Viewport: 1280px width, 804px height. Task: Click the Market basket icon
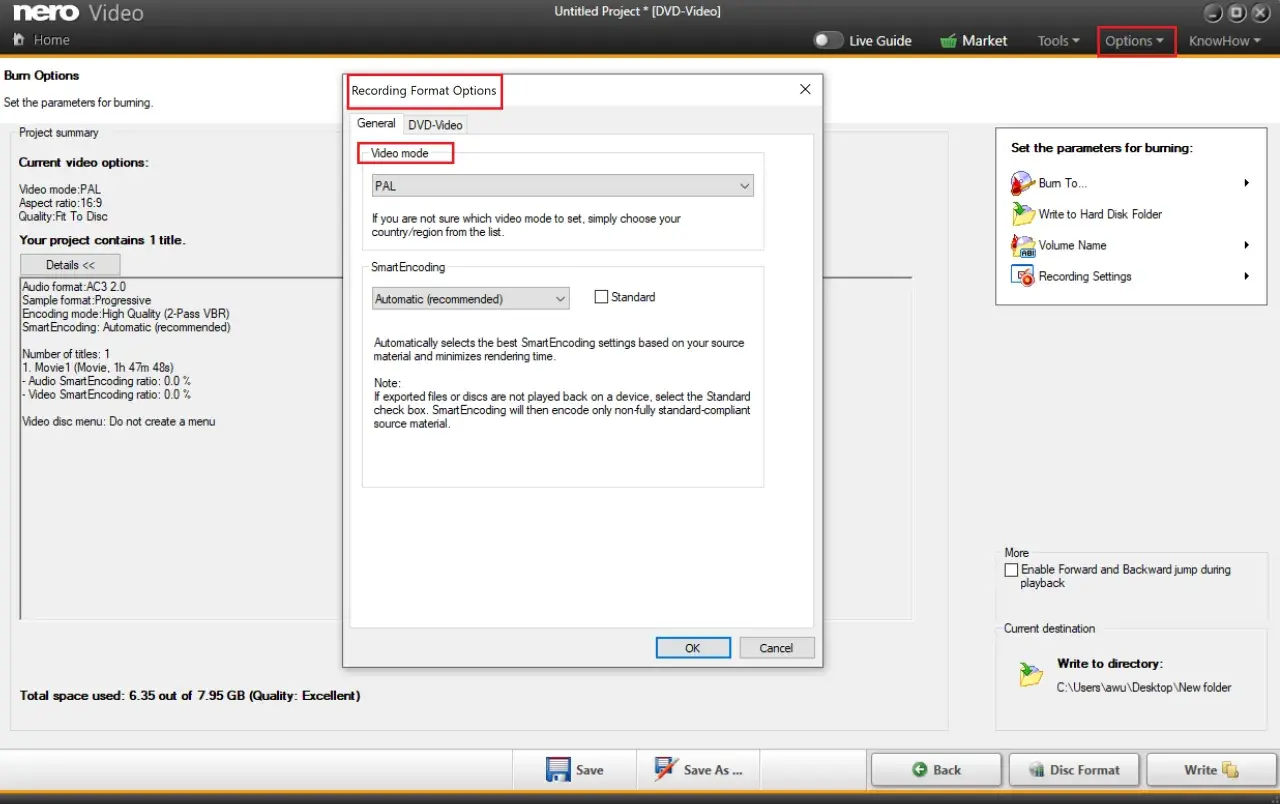click(948, 41)
